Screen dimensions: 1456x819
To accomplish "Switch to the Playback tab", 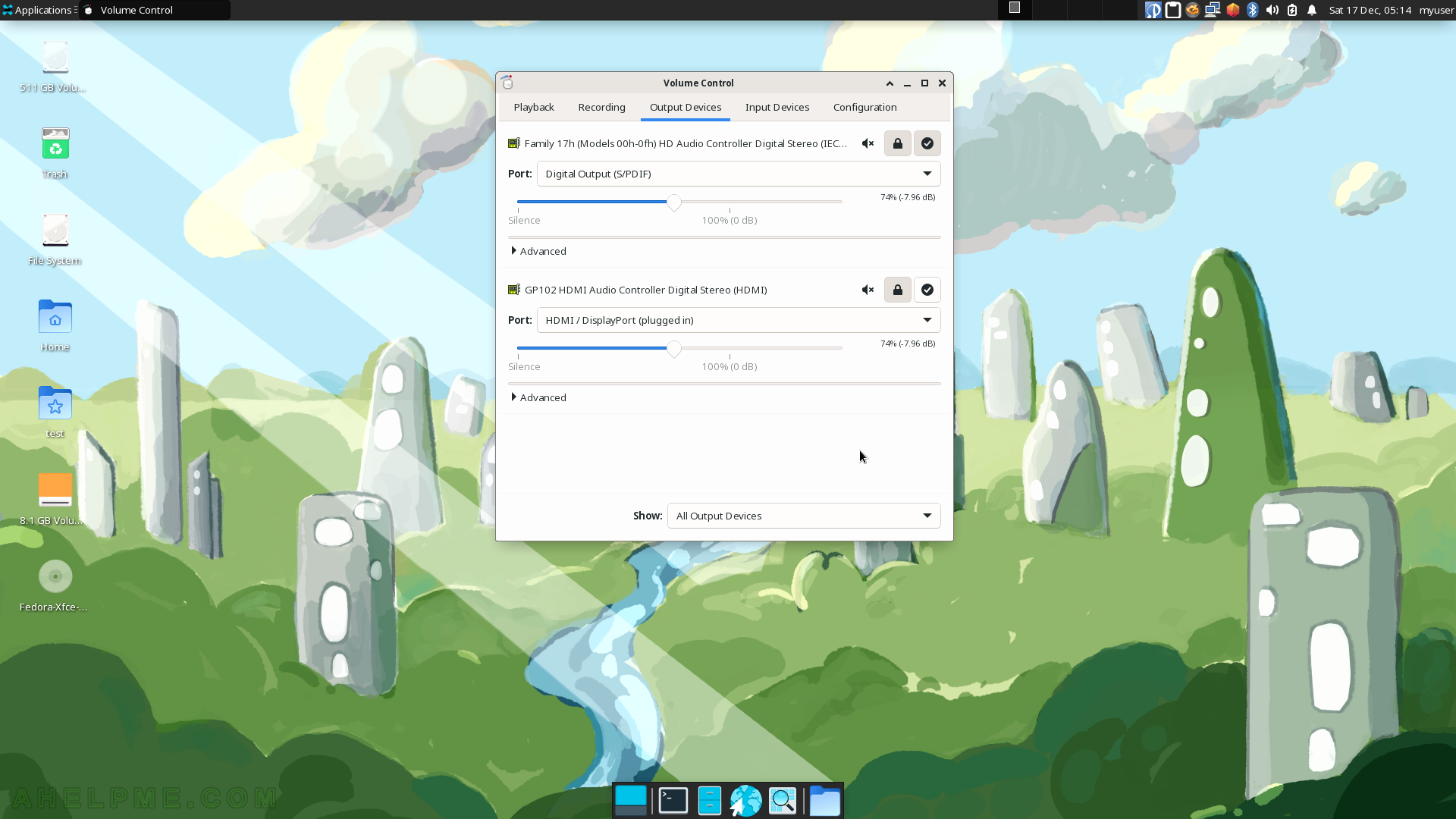I will (x=534, y=107).
